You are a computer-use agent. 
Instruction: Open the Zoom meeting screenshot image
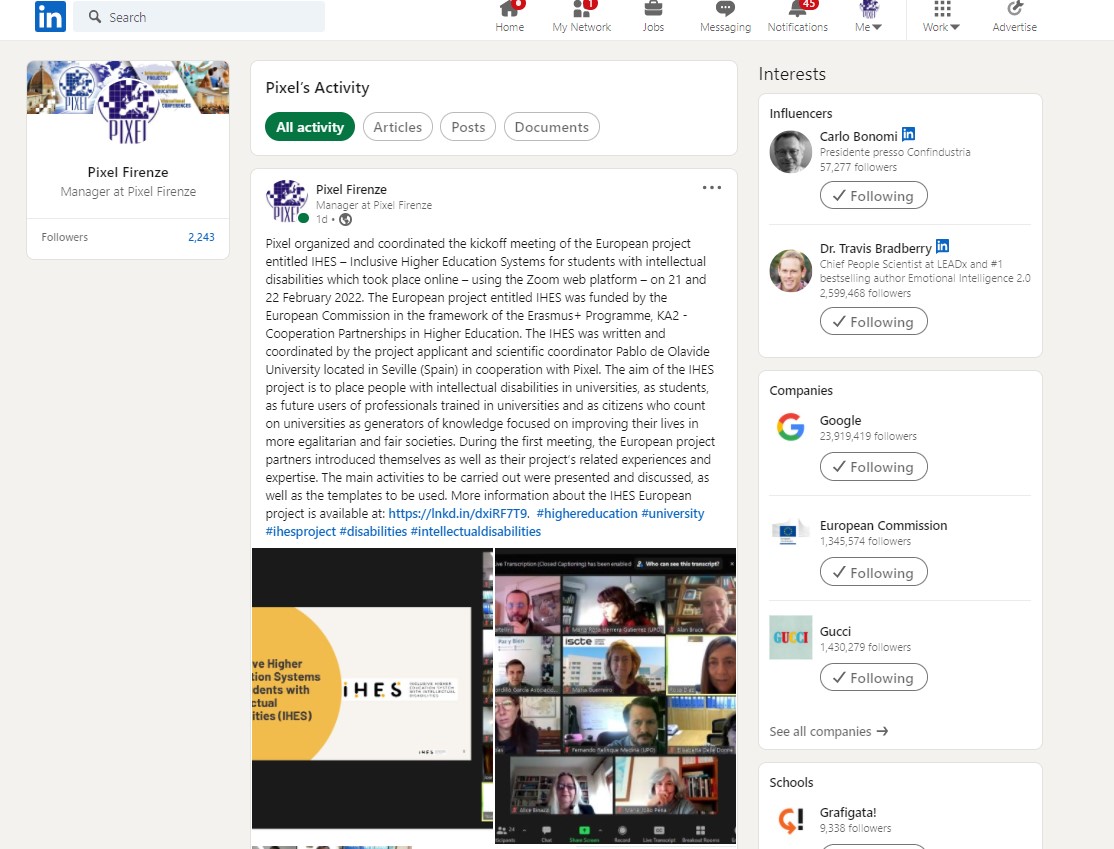[615, 696]
